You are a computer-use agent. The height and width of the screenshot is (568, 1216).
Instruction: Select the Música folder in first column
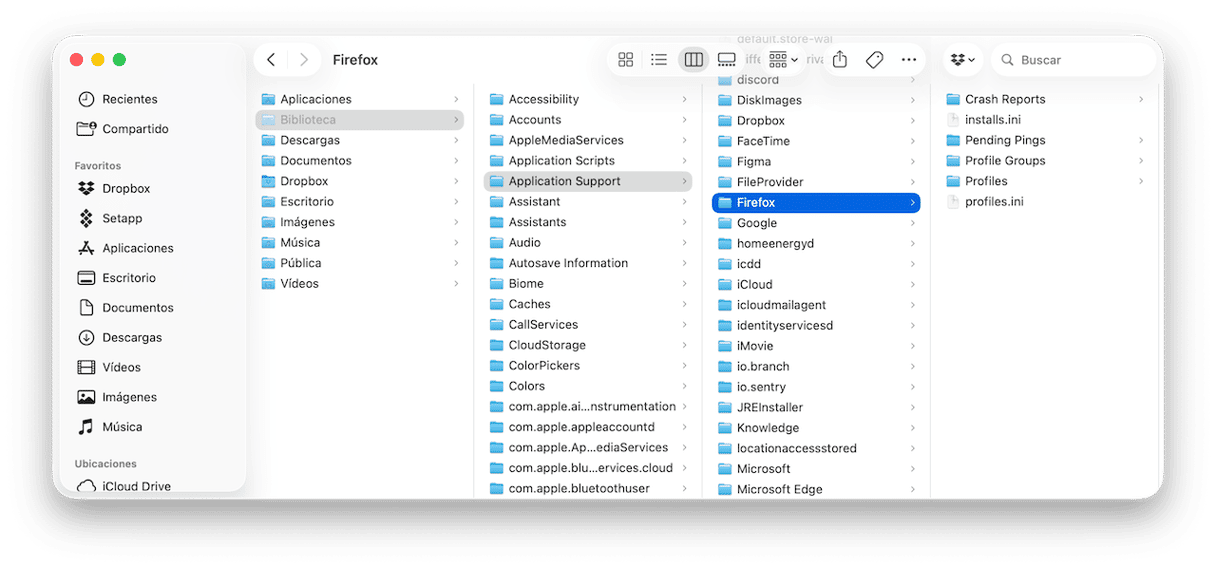[x=360, y=243]
